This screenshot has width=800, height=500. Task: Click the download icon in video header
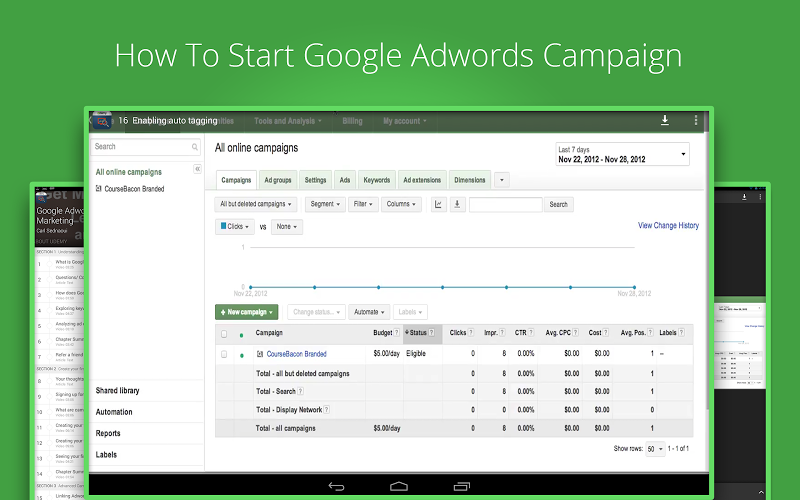[665, 120]
